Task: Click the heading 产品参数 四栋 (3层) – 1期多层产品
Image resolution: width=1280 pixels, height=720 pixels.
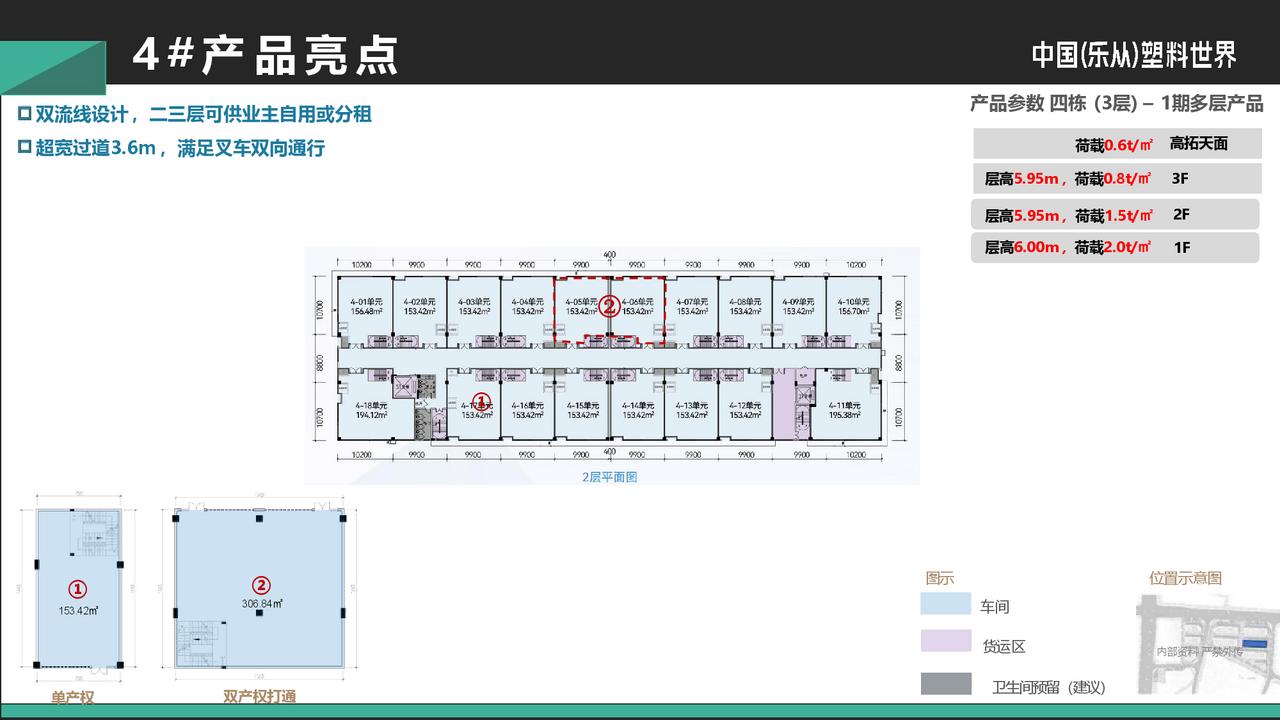Action: (1117, 104)
